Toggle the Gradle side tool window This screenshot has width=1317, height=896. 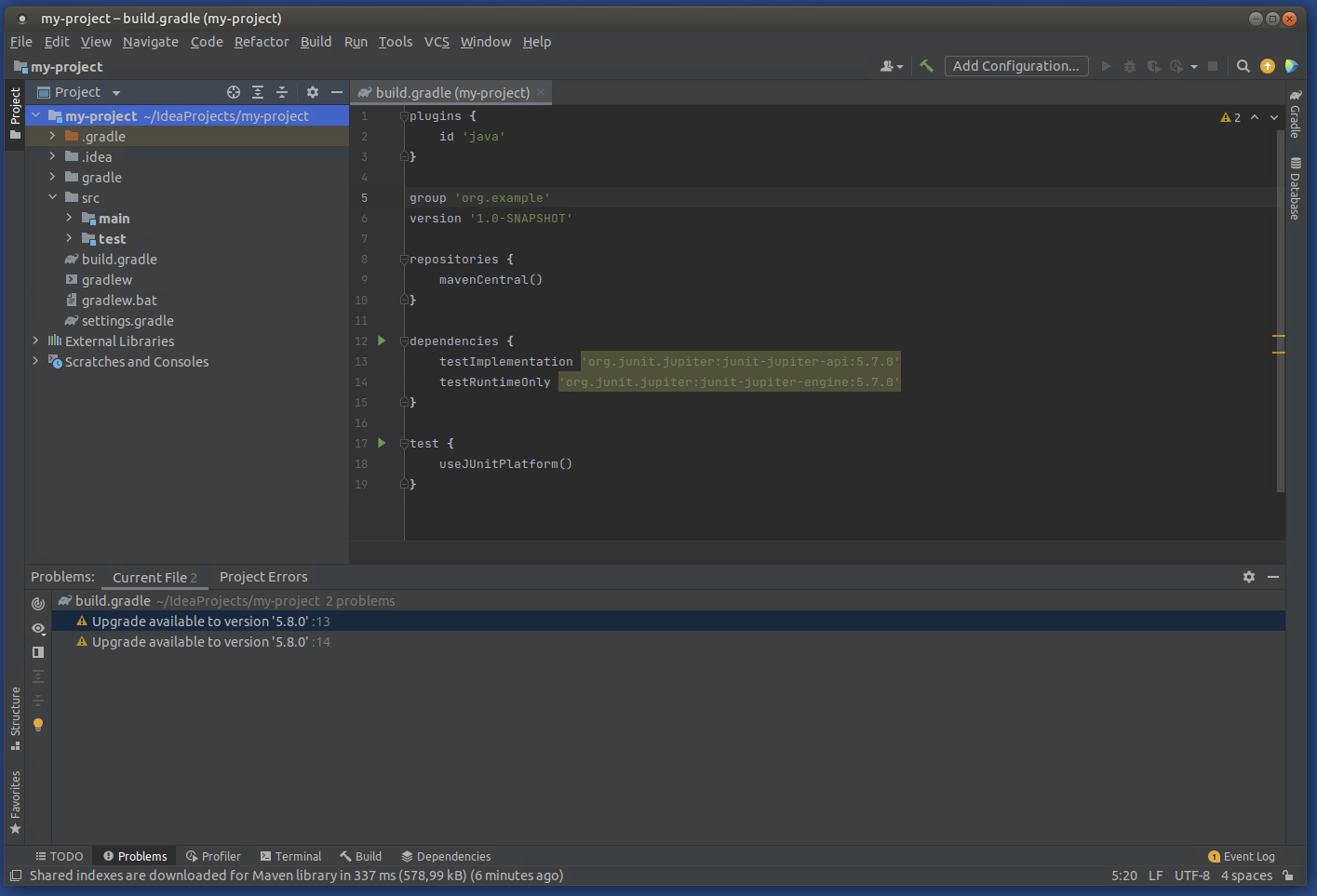point(1295,114)
